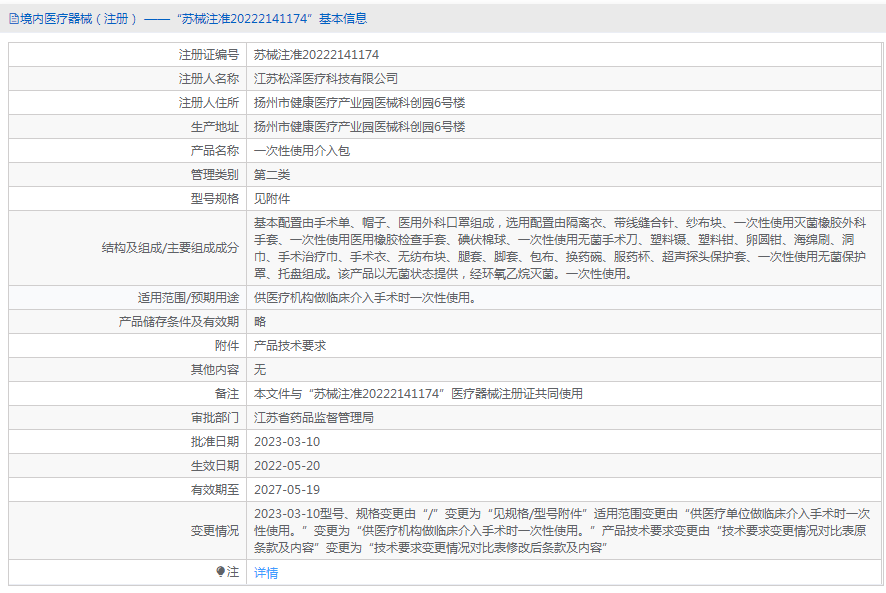Click the 注册人住所 address value
Viewport: 886px width, 593px height.
(359, 103)
